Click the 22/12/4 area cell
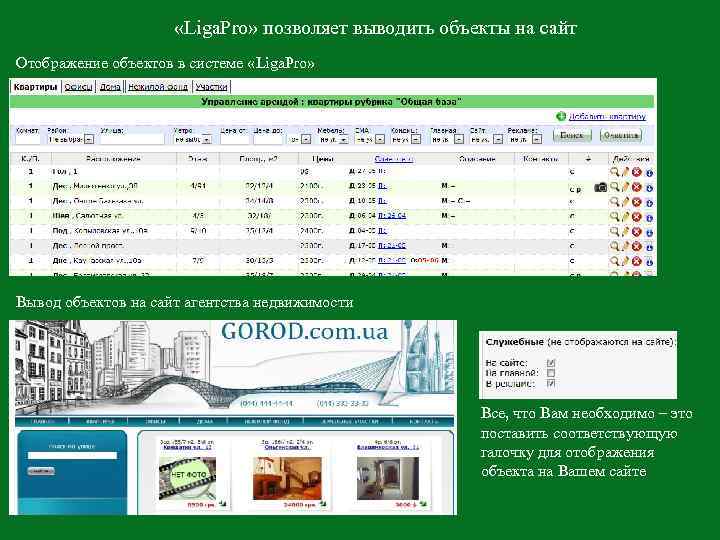Image resolution: width=720 pixels, height=540 pixels. pyautogui.click(x=259, y=186)
